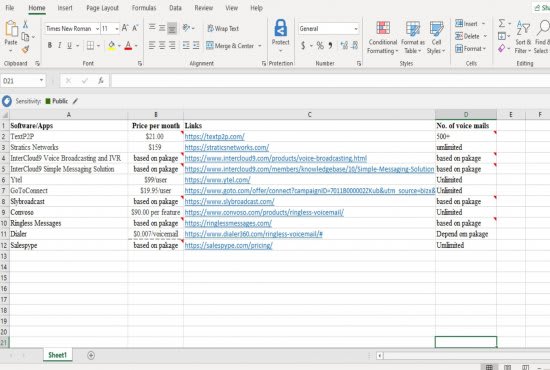Apply the red font color
The width and height of the screenshot is (550, 370).
click(x=128, y=46)
